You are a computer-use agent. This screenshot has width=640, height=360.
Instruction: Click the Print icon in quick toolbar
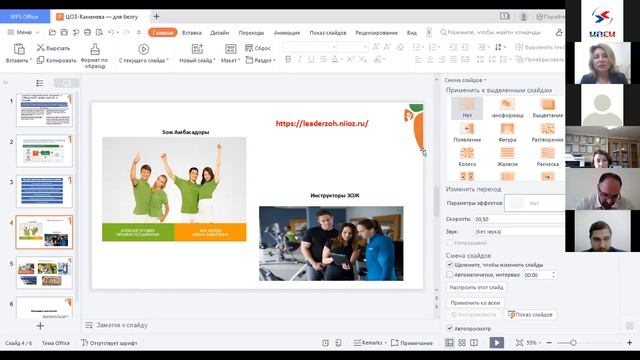(x=87, y=32)
